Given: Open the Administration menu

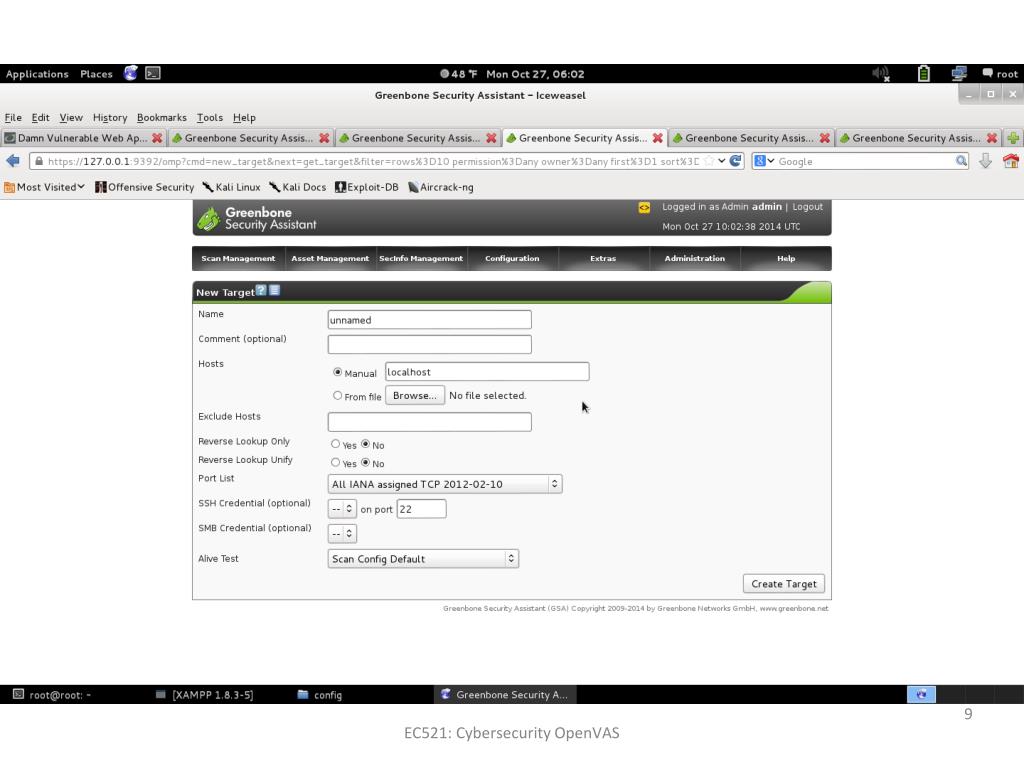Looking at the screenshot, I should (x=694, y=258).
